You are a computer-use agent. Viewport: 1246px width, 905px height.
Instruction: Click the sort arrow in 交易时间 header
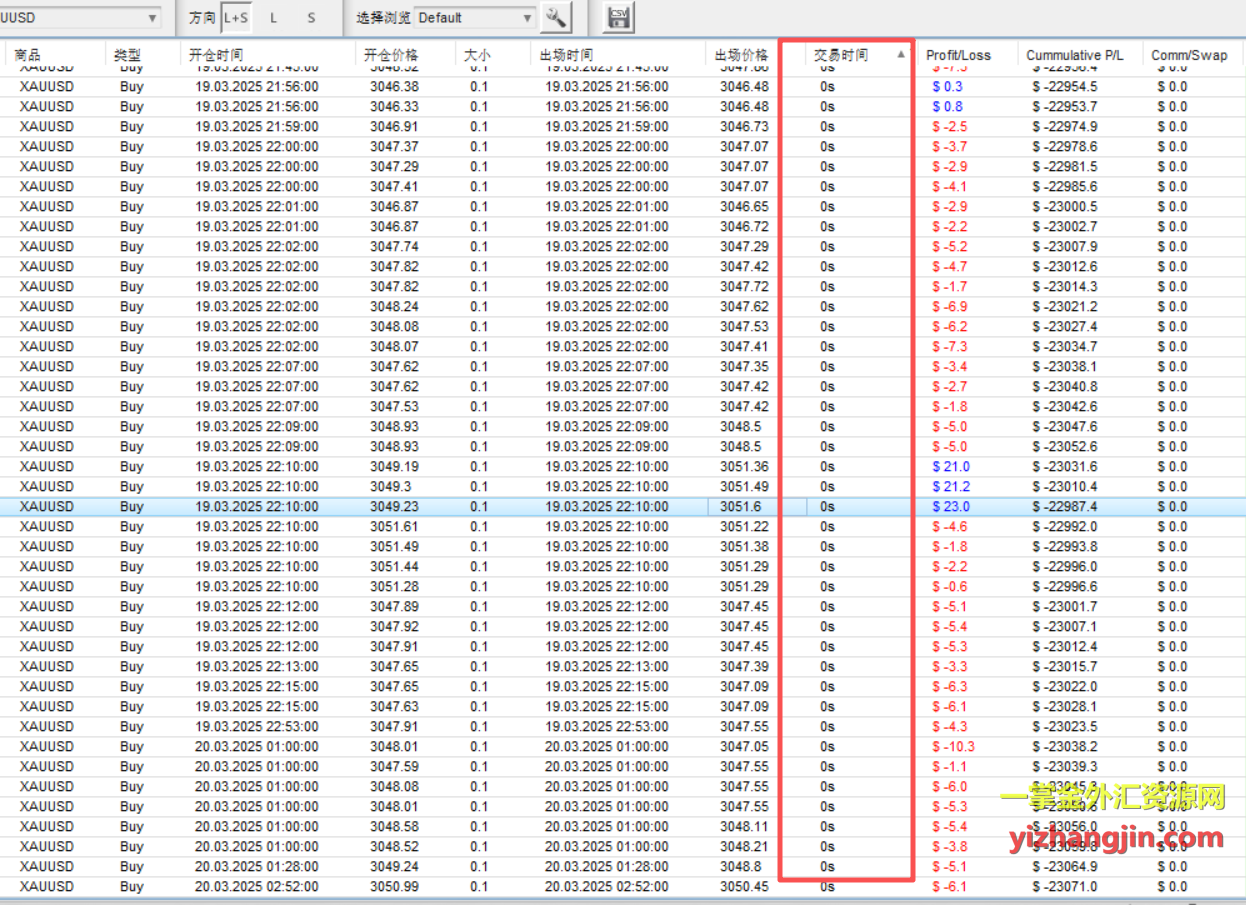(x=901, y=55)
